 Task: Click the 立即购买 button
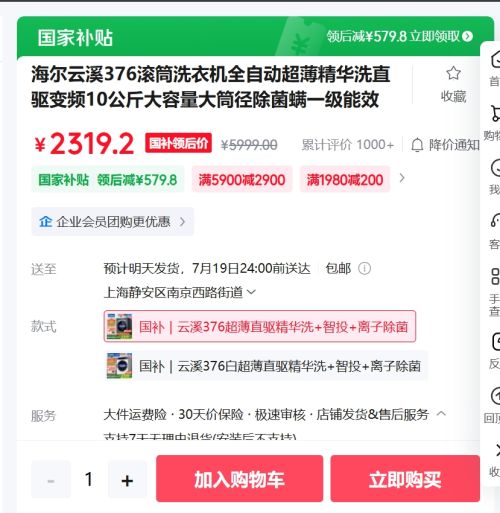coord(405,479)
